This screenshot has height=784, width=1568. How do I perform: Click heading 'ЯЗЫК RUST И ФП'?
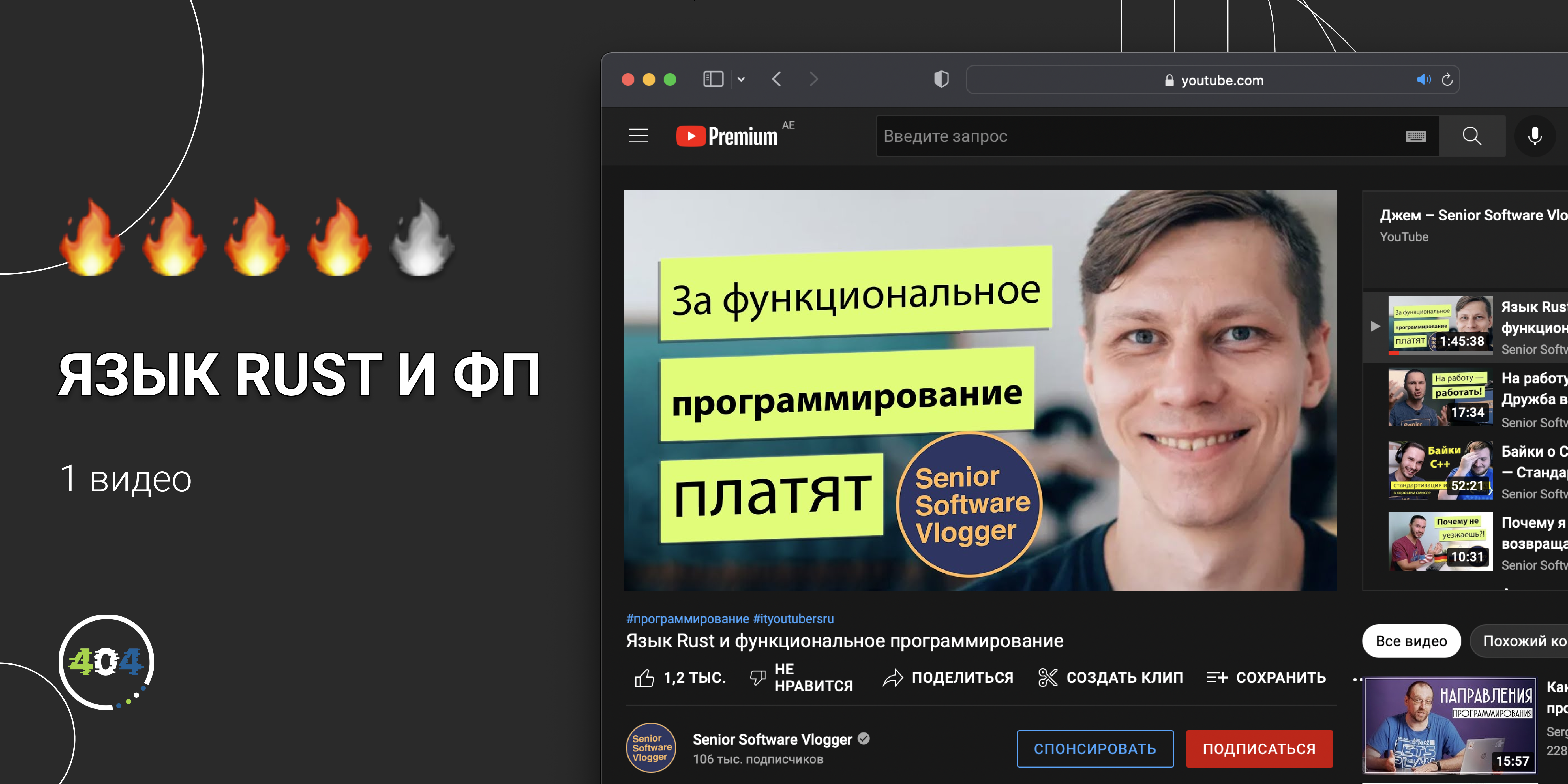pos(299,375)
